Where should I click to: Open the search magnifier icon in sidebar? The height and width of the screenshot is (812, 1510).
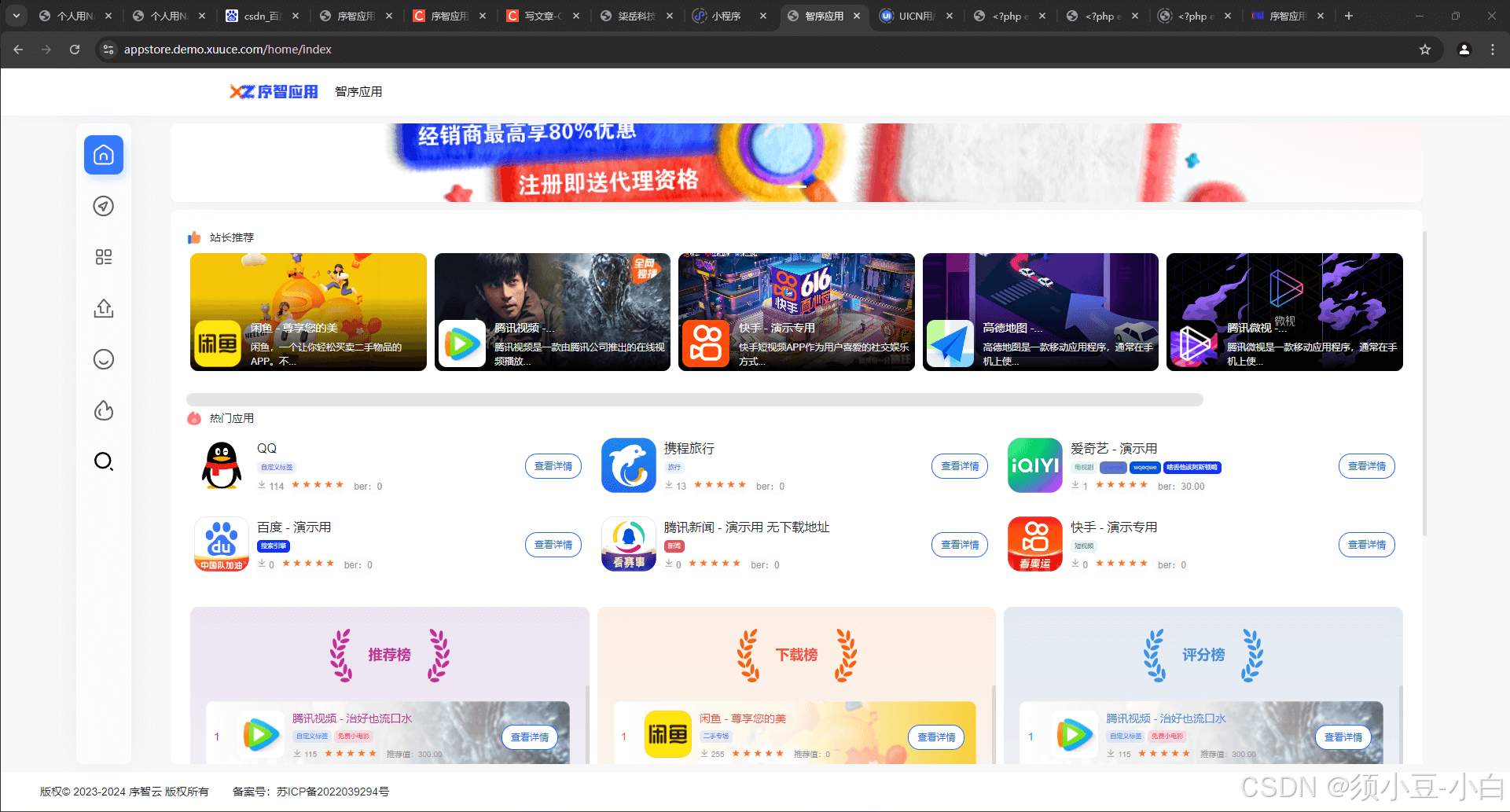coord(104,461)
